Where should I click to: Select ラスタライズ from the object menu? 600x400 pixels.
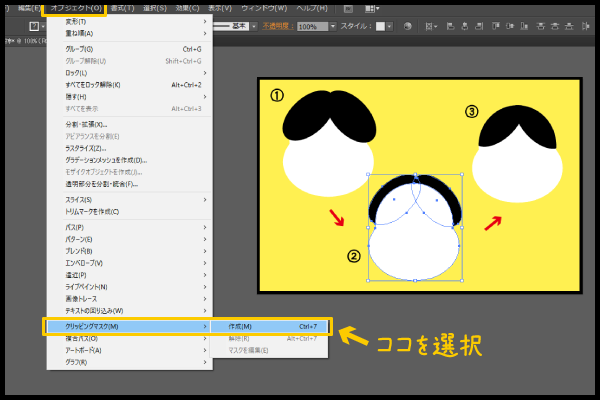(86, 148)
